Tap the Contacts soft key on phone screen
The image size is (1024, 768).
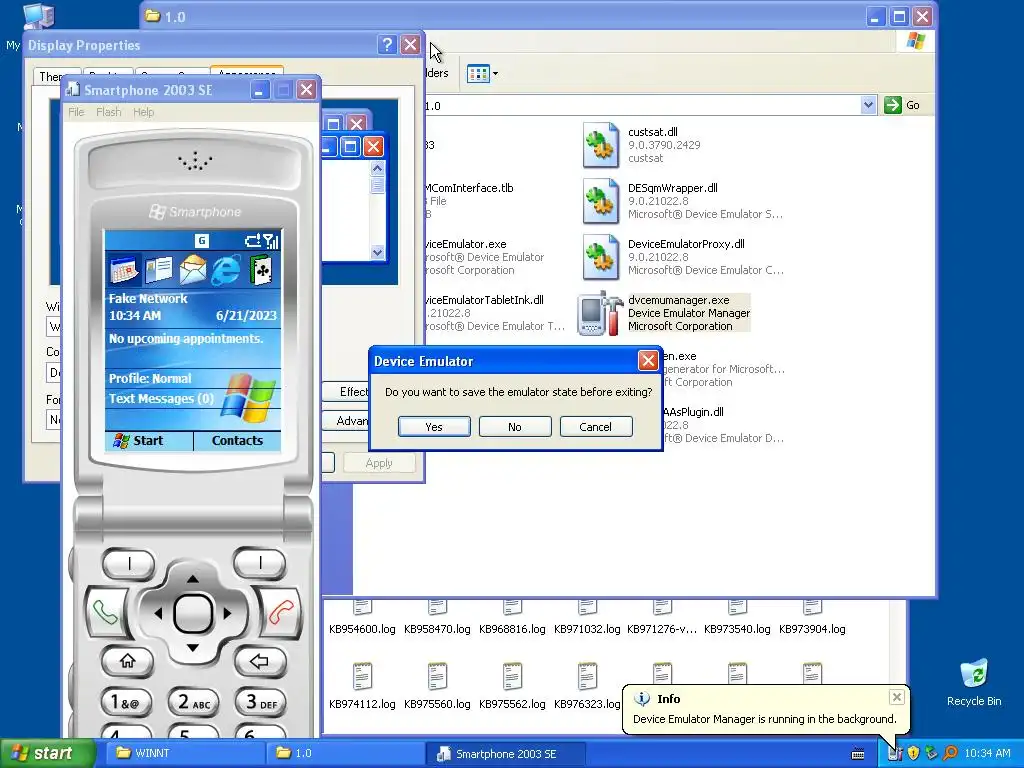click(x=237, y=441)
